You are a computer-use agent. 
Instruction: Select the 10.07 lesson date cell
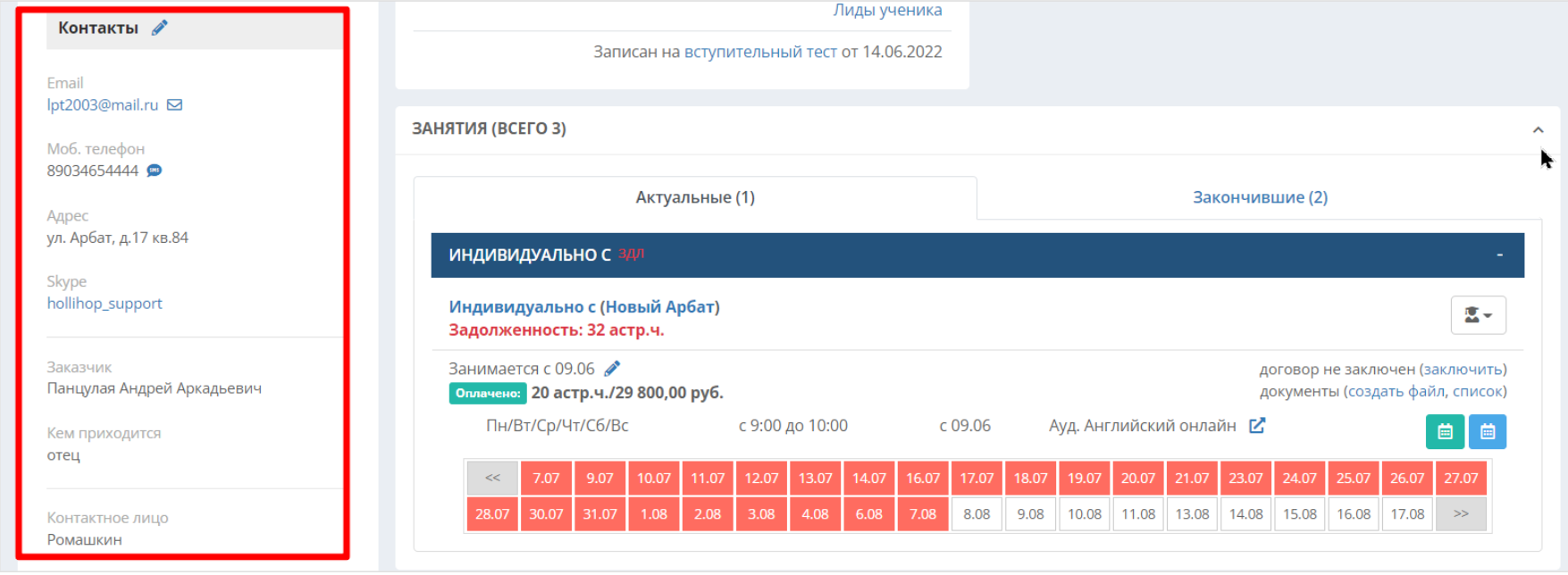(x=654, y=478)
